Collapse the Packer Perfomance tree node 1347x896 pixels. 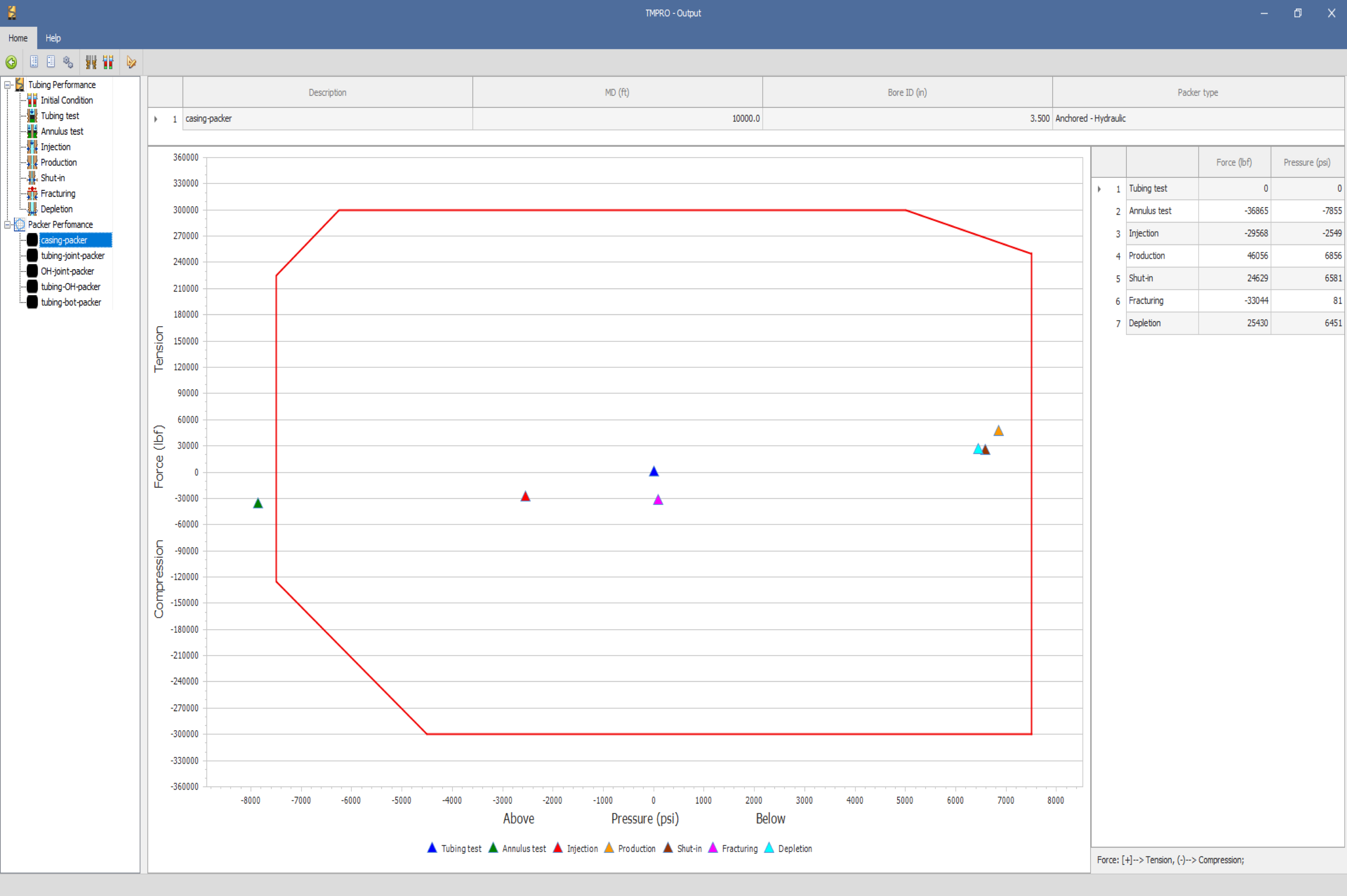(x=8, y=225)
